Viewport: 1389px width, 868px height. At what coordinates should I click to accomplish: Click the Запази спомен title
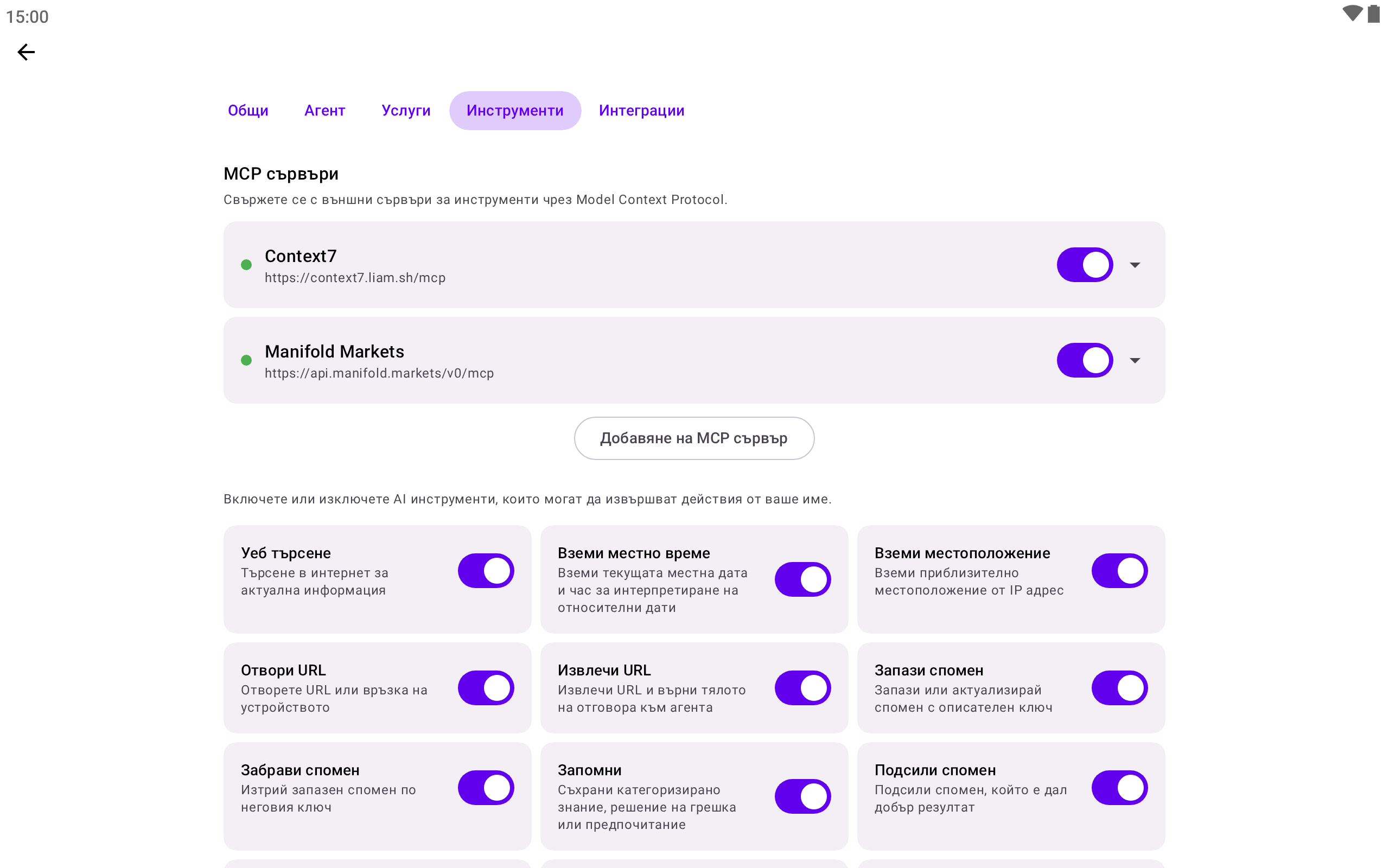point(929,671)
